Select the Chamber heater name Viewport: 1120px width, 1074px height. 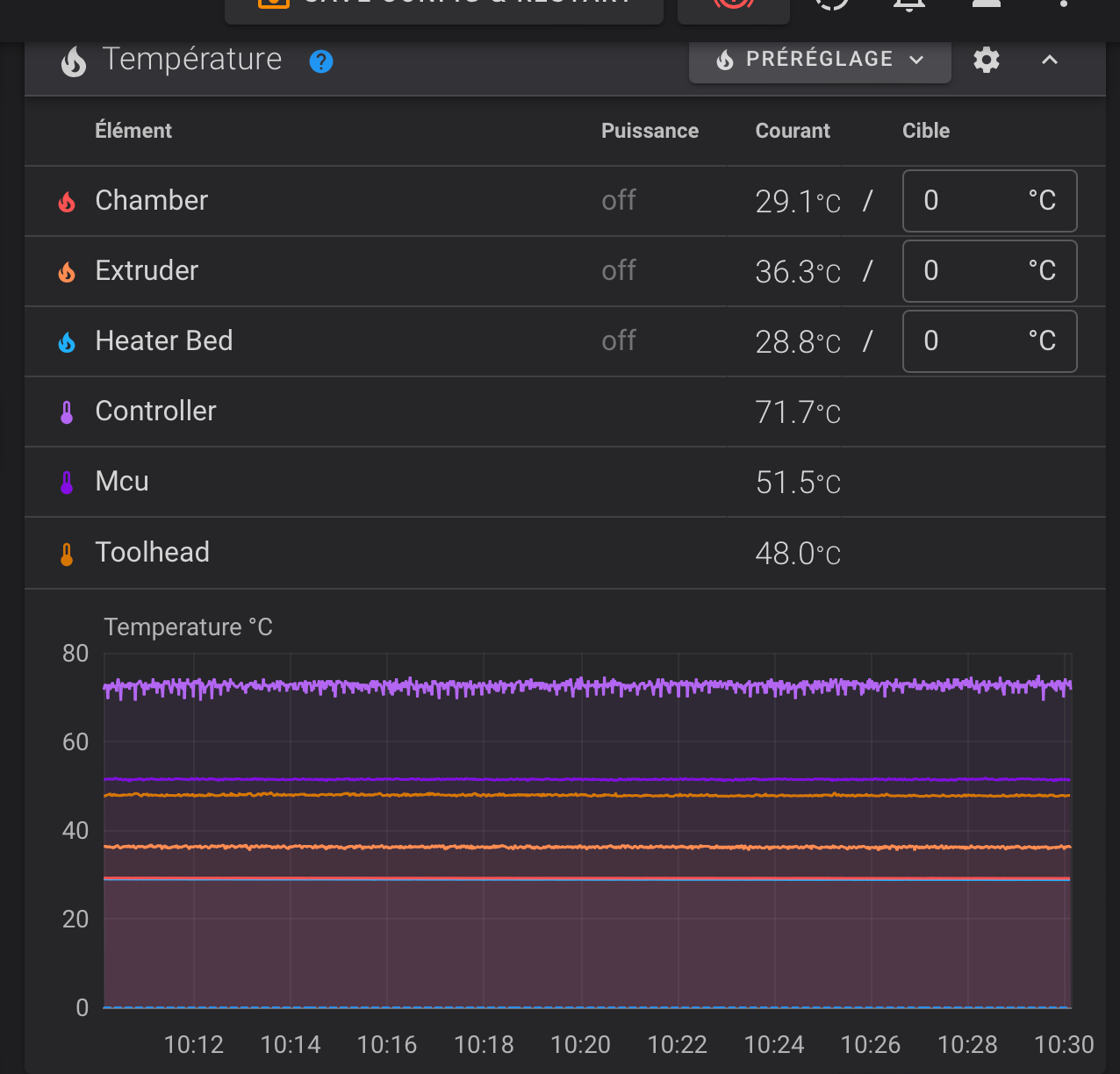pos(151,201)
